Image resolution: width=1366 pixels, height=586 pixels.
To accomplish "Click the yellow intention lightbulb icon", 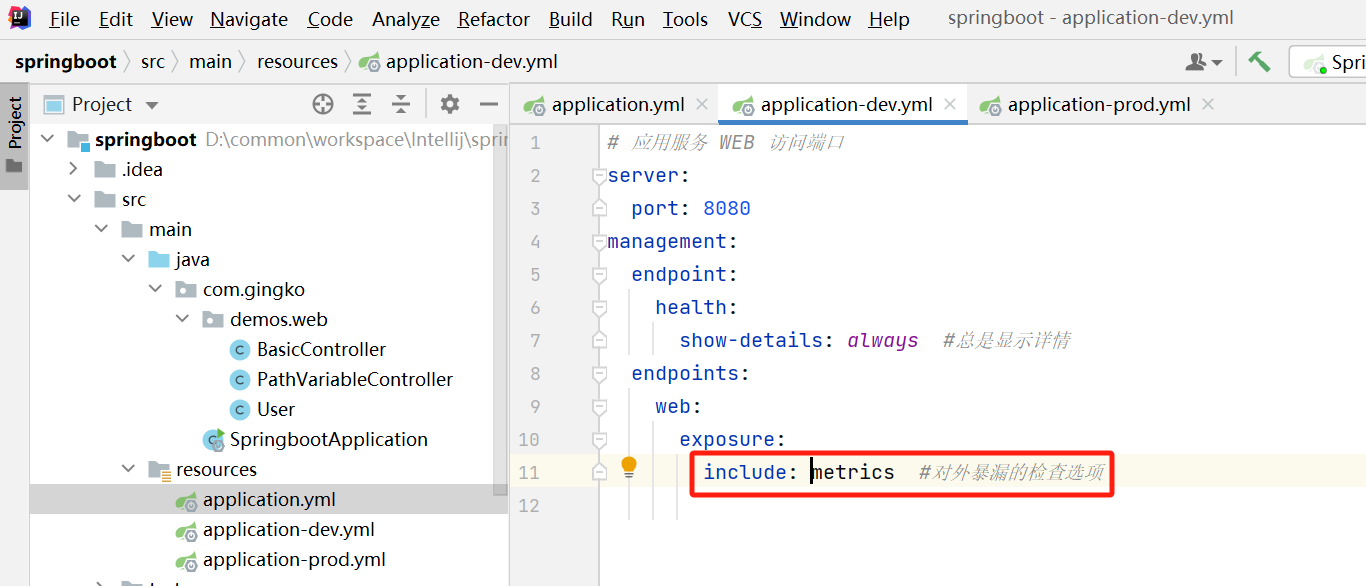I will click(x=629, y=467).
